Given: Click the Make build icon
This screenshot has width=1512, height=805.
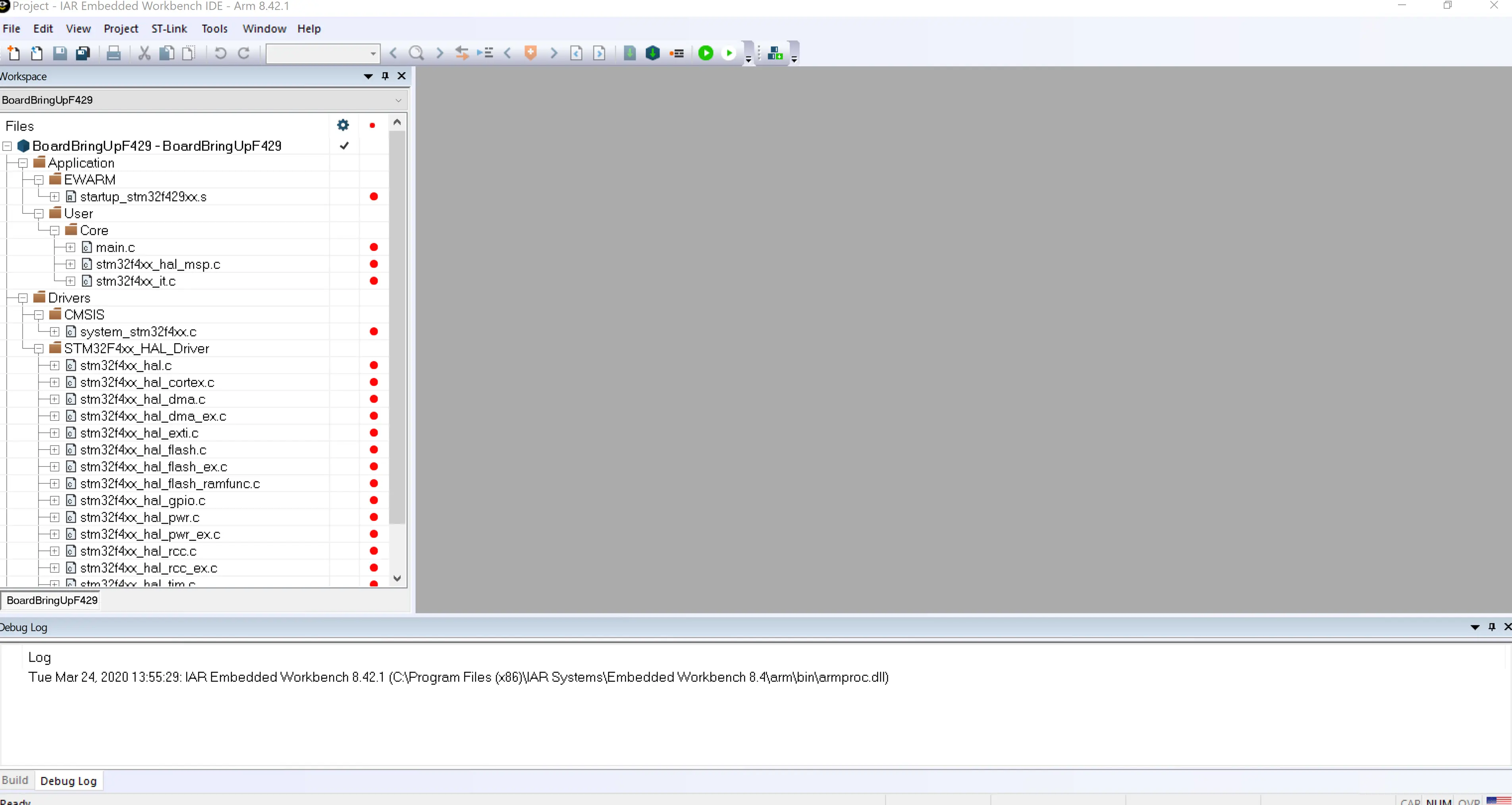Looking at the screenshot, I should coord(653,54).
